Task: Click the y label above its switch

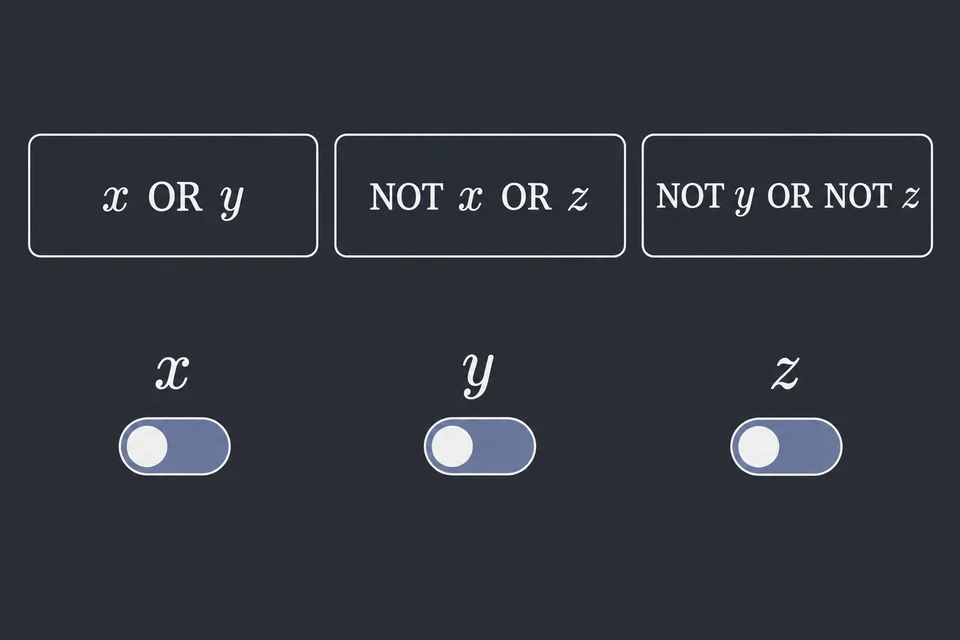Action: click(478, 375)
